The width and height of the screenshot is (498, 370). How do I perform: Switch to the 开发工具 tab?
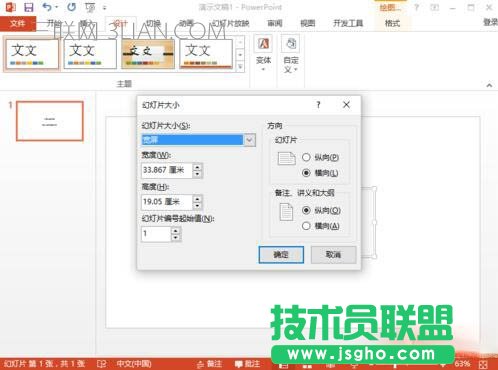coord(348,23)
